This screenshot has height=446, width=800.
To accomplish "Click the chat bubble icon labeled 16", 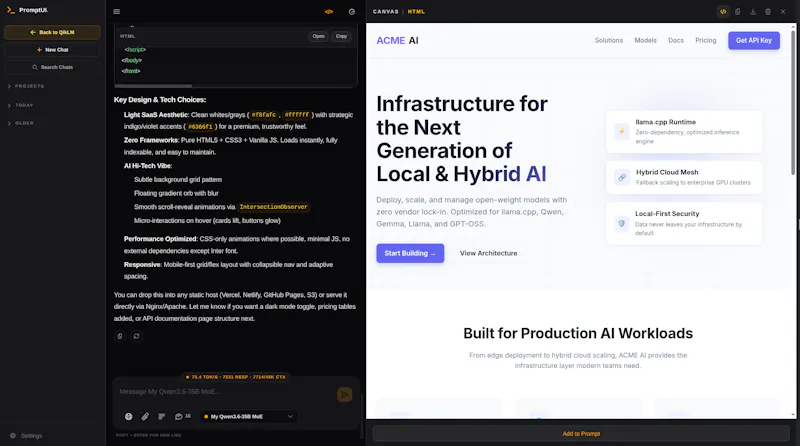I will pos(182,416).
